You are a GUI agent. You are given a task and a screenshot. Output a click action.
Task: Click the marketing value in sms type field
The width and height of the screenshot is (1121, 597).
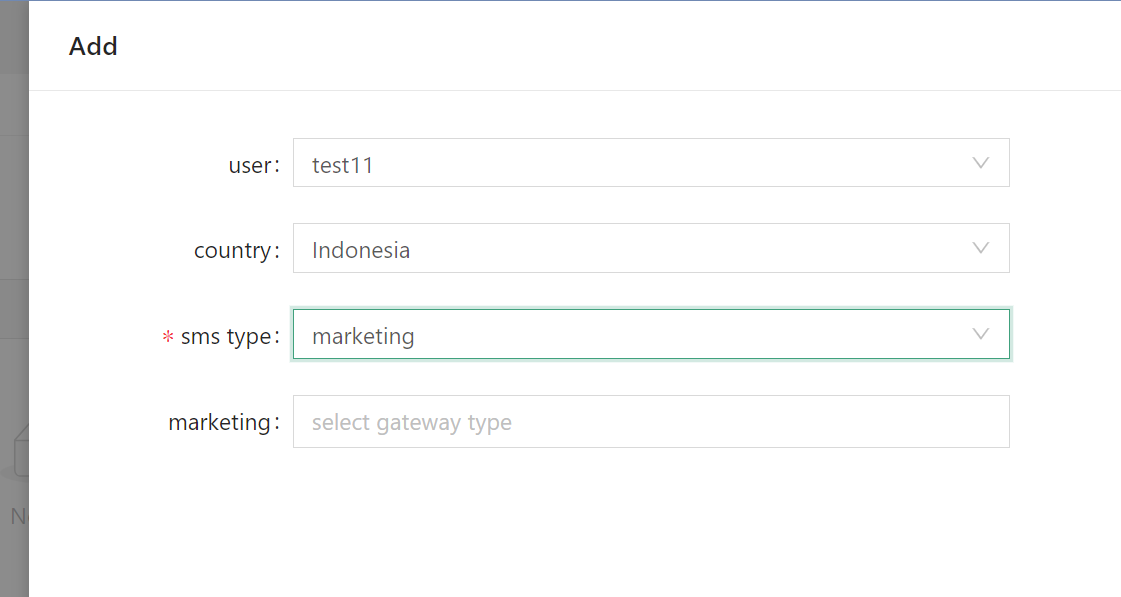[x=363, y=337]
